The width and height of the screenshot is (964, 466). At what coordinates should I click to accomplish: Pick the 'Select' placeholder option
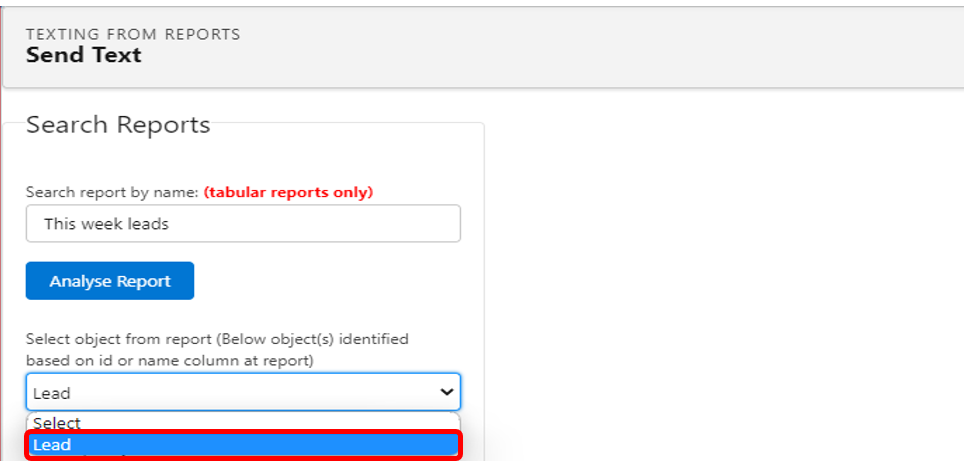point(57,423)
